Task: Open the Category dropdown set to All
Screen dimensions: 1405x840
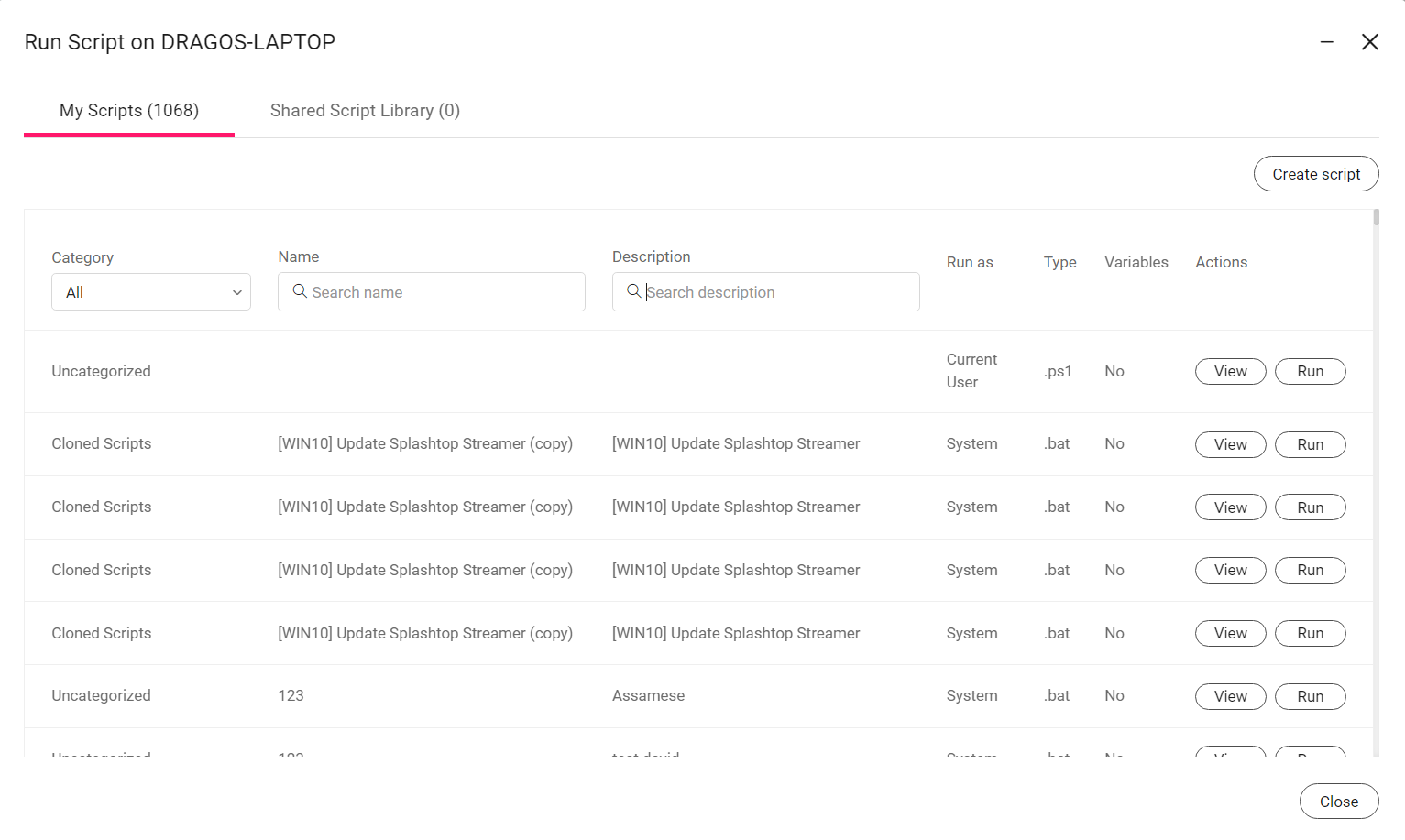Action: [151, 292]
